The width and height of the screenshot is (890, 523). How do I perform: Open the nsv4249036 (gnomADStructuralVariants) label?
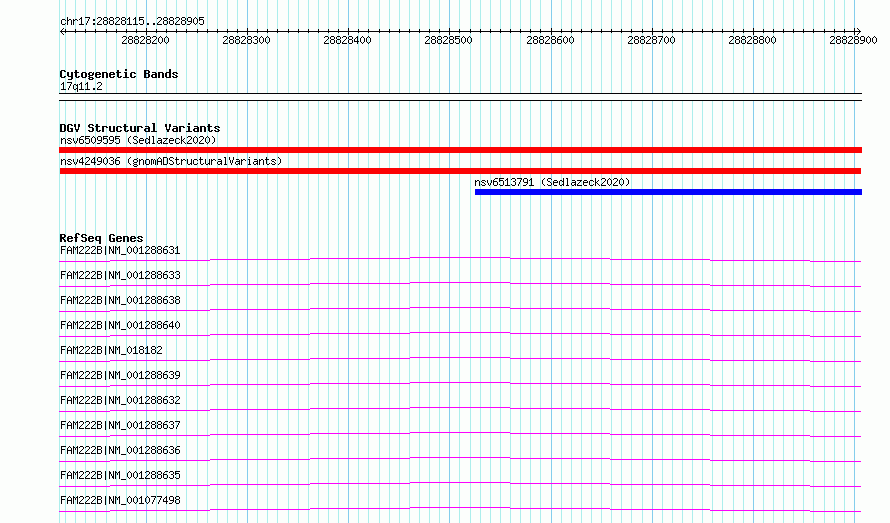(171, 161)
